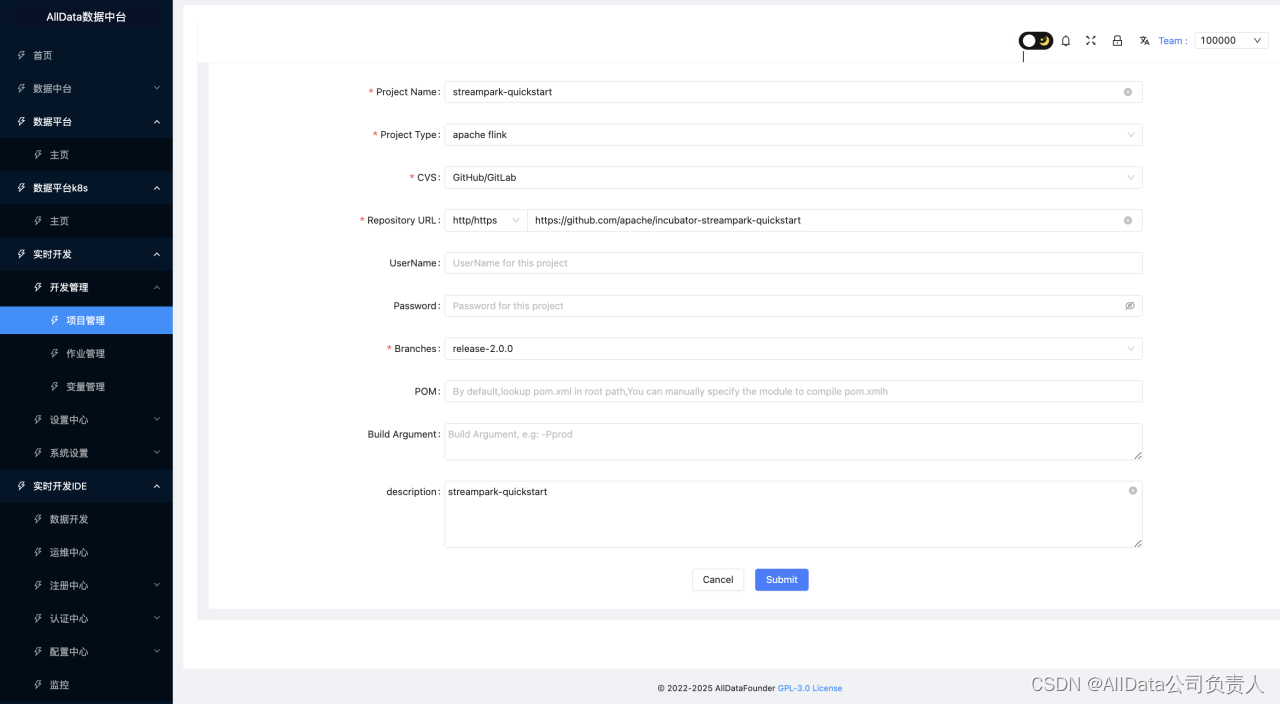
Task: Expand the 设置中心 submenu
Action: pos(86,420)
